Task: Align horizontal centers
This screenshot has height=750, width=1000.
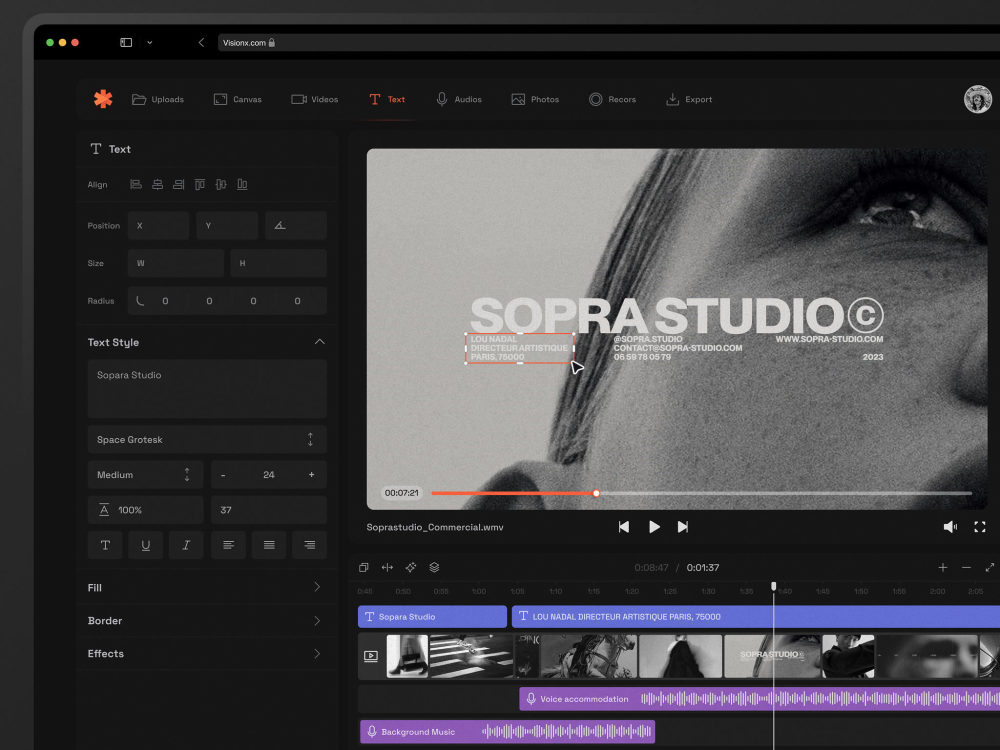Action: pos(158,184)
